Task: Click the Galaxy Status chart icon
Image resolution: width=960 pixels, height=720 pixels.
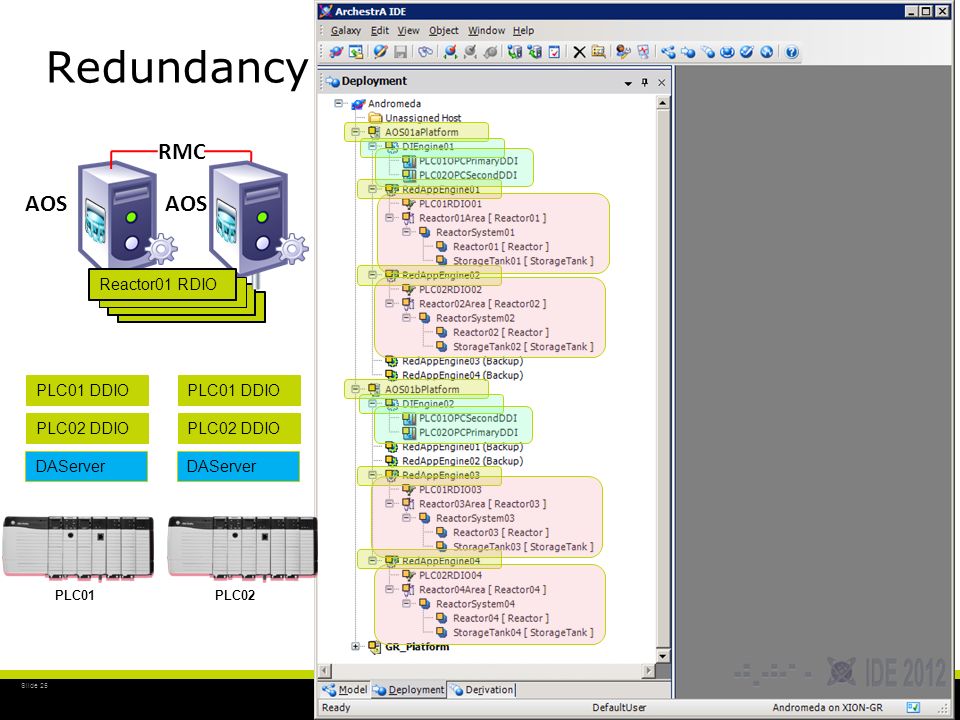Action: 643,52
